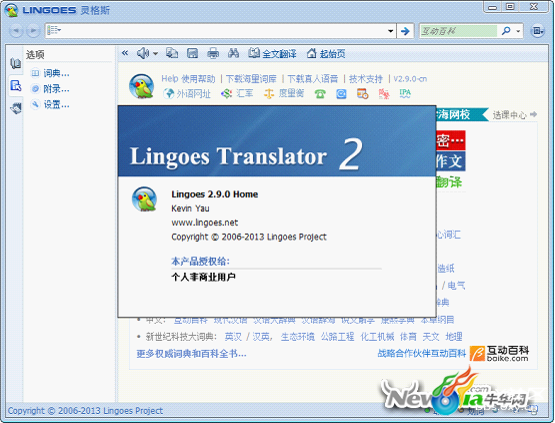Open 全文翻译 full text translation
Image resolution: width=555 pixels, height=423 pixels.
pyautogui.click(x=272, y=53)
